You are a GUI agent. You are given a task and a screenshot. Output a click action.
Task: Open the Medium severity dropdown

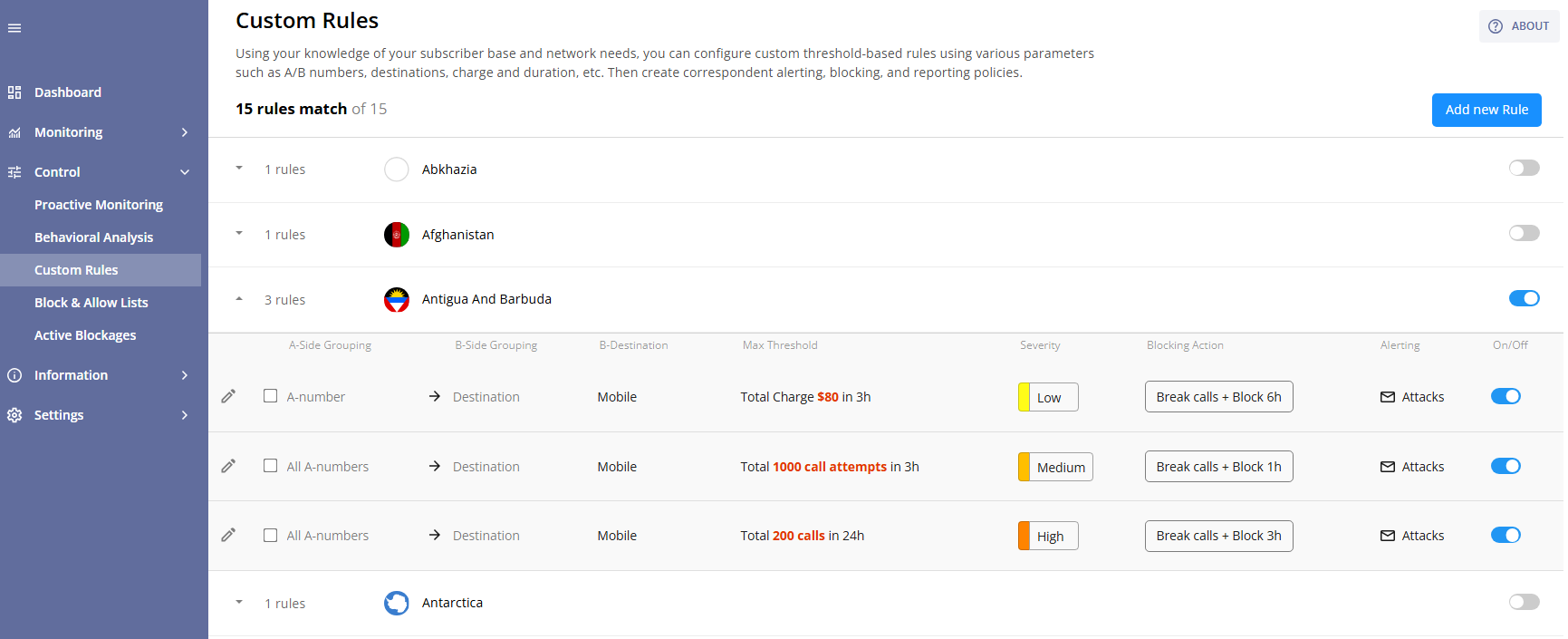(1055, 467)
